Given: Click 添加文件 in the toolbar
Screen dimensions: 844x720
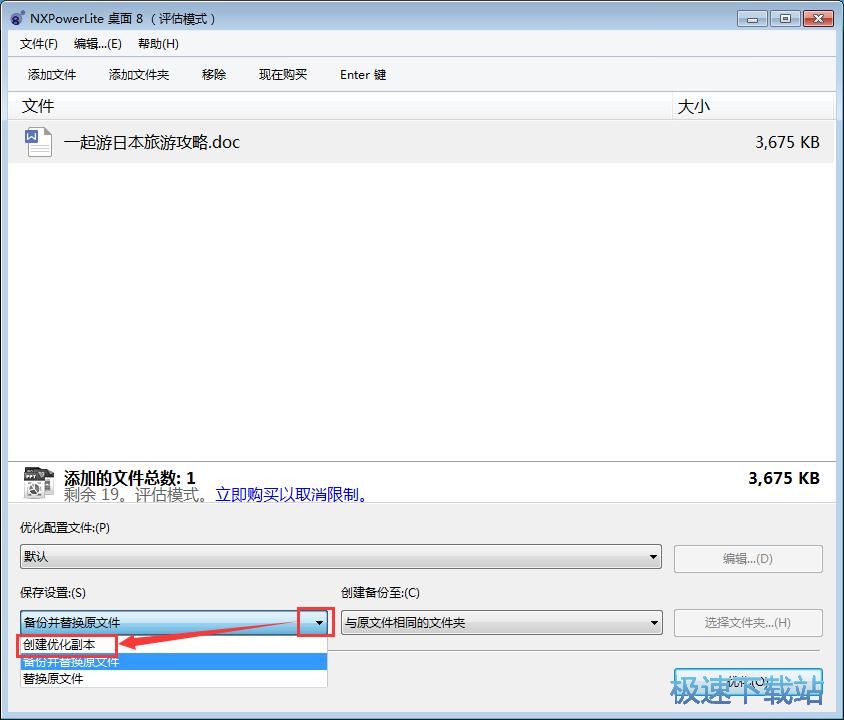Looking at the screenshot, I should pos(52,74).
